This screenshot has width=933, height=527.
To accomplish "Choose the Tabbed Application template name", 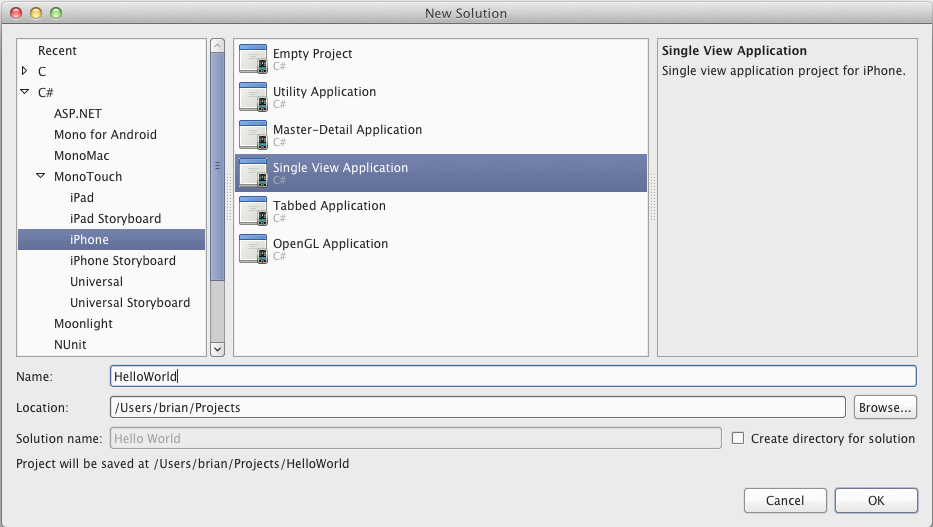I will 329,206.
